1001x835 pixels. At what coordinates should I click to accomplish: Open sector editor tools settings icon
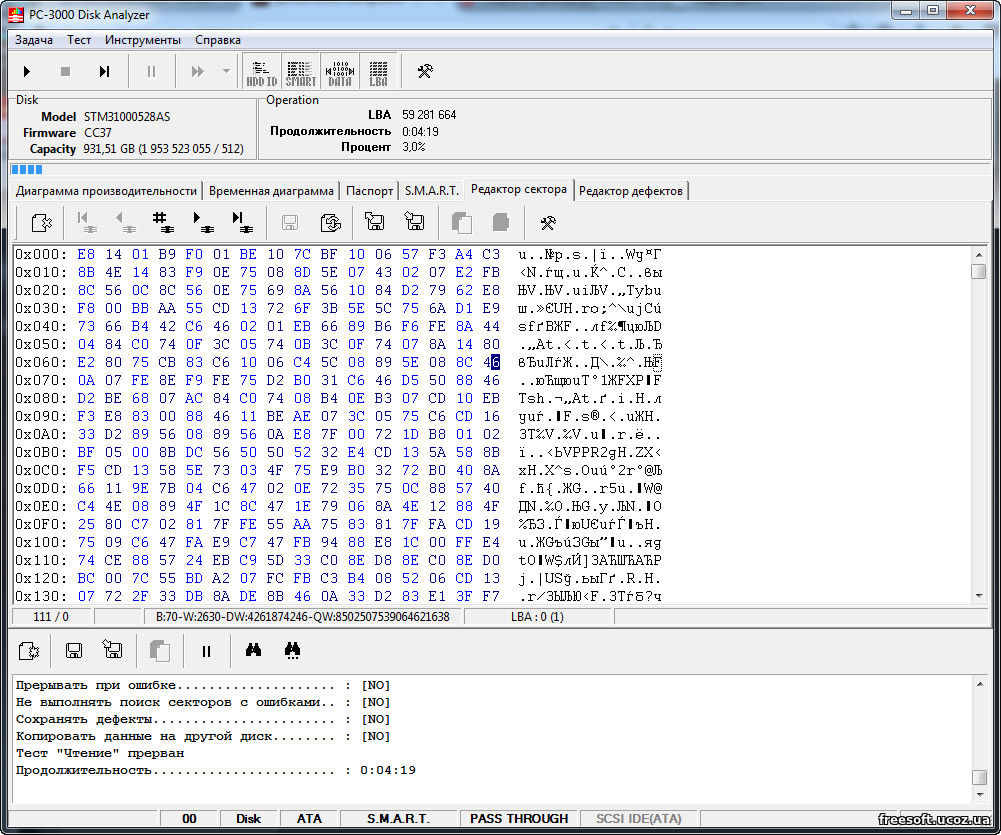tap(548, 222)
